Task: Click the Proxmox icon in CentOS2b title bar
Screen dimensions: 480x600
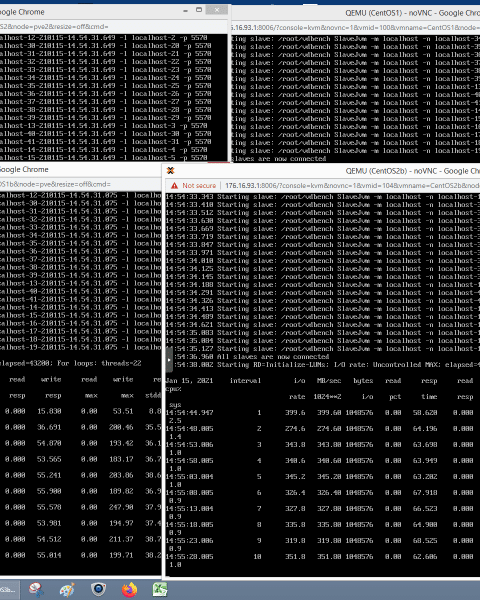Action: (171, 171)
